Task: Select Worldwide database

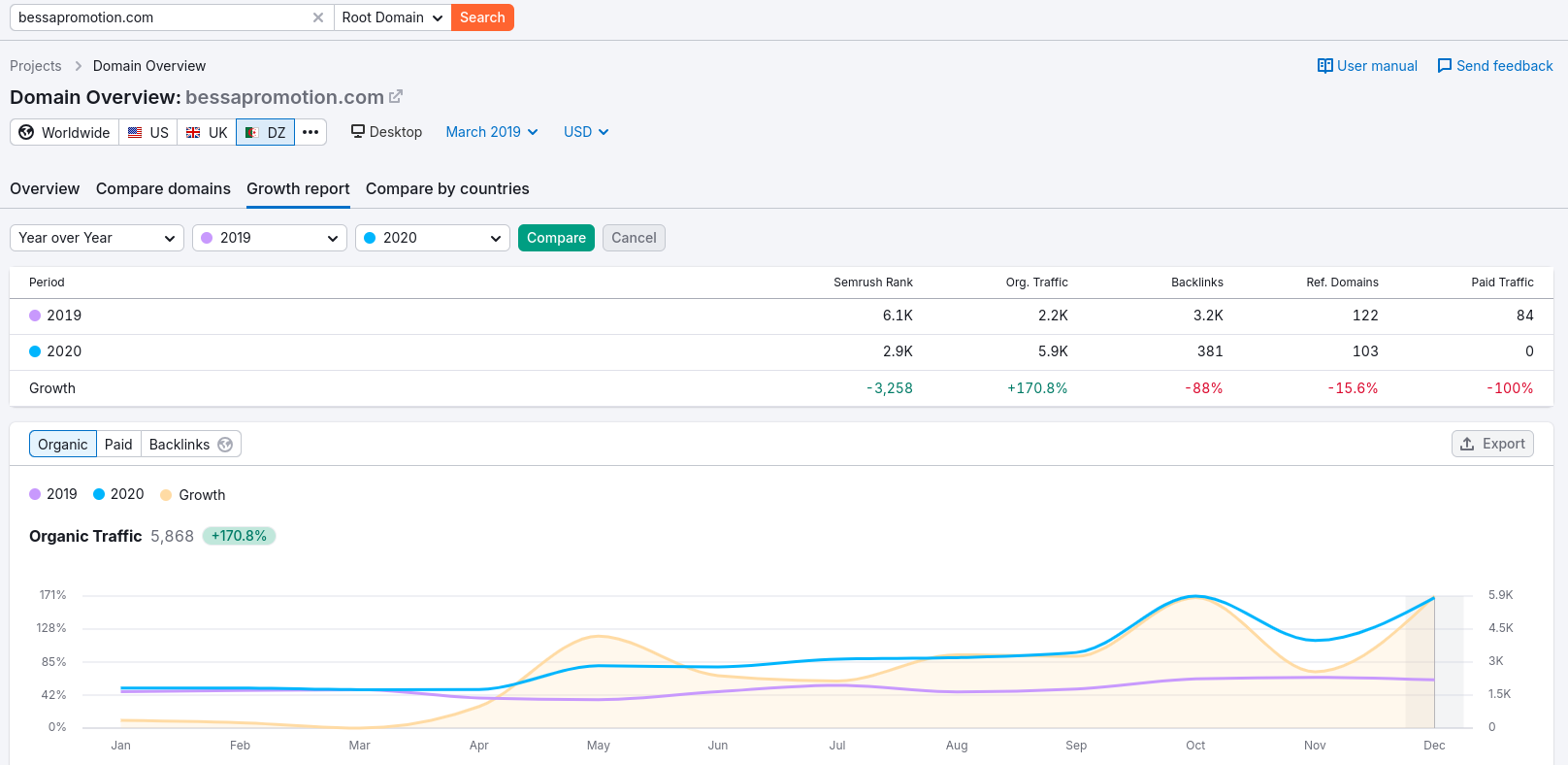Action: click(x=65, y=132)
